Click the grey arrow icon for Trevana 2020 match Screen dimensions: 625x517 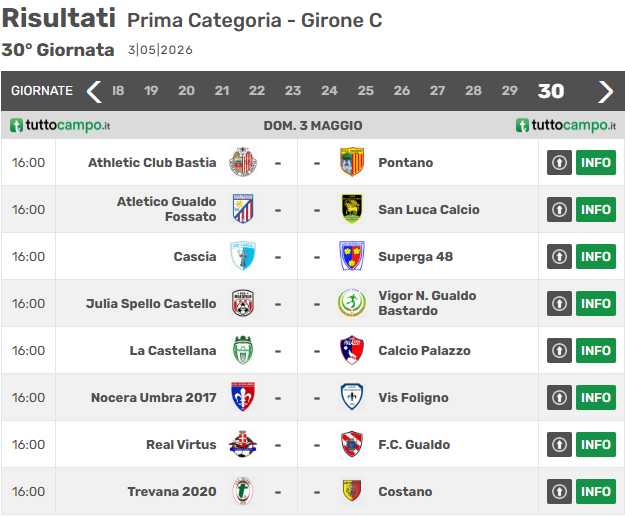558,491
